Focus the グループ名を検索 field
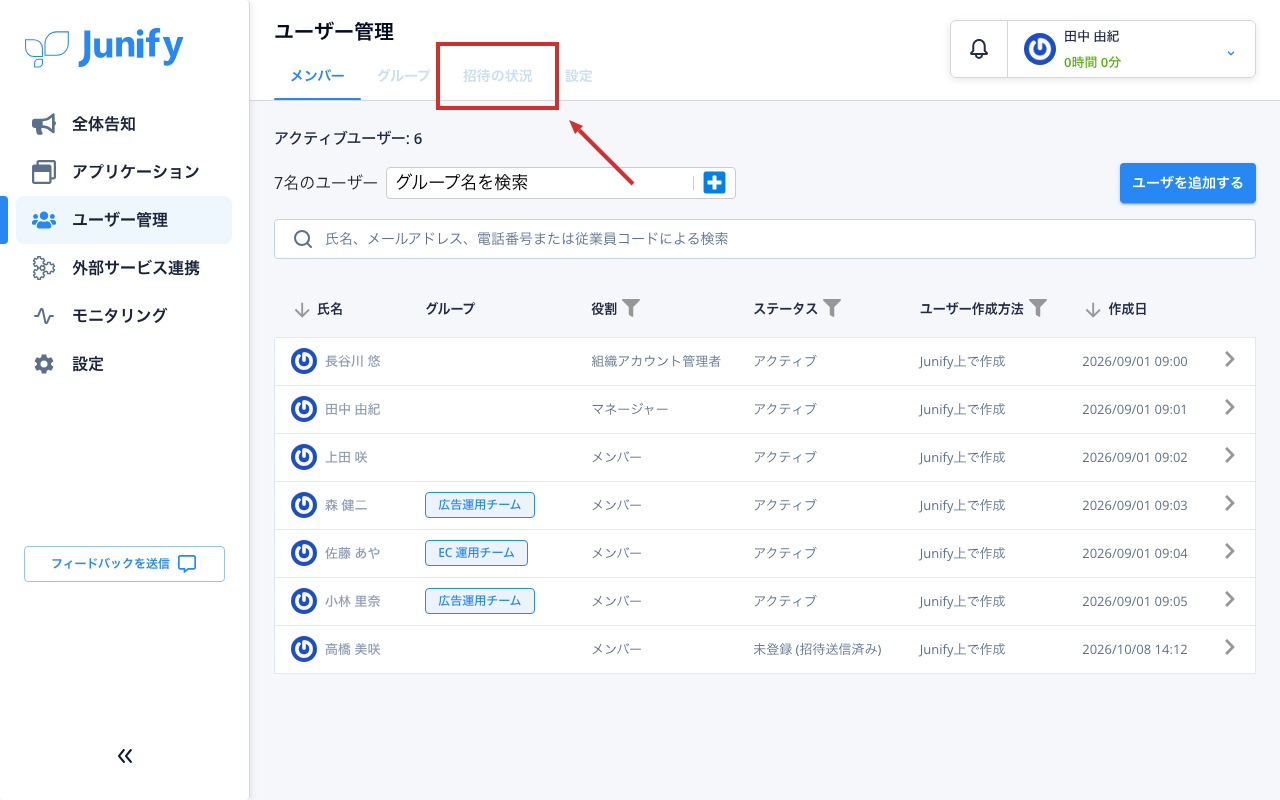 (x=538, y=183)
